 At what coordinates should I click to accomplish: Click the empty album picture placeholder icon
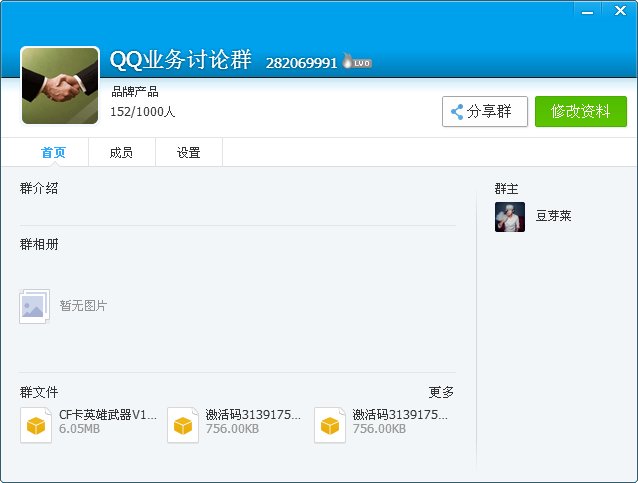point(35,306)
